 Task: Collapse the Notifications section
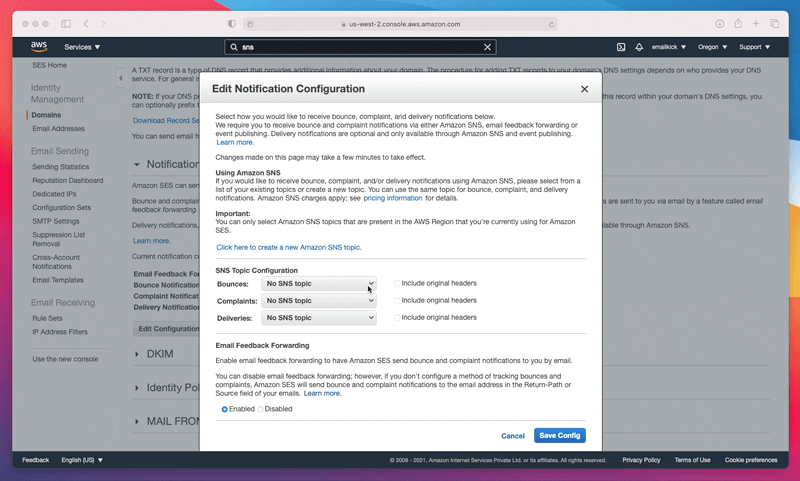137,164
